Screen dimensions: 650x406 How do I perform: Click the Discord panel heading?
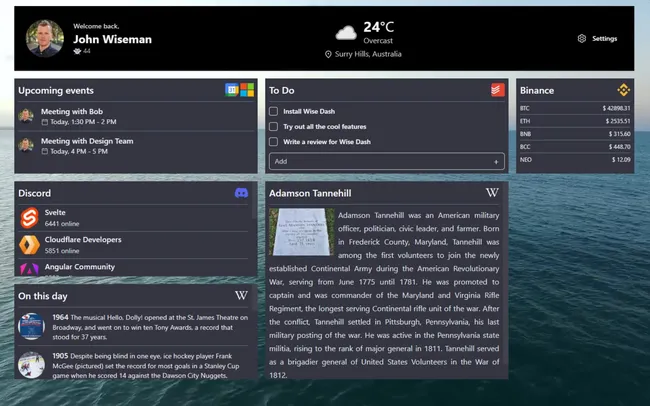coord(34,193)
